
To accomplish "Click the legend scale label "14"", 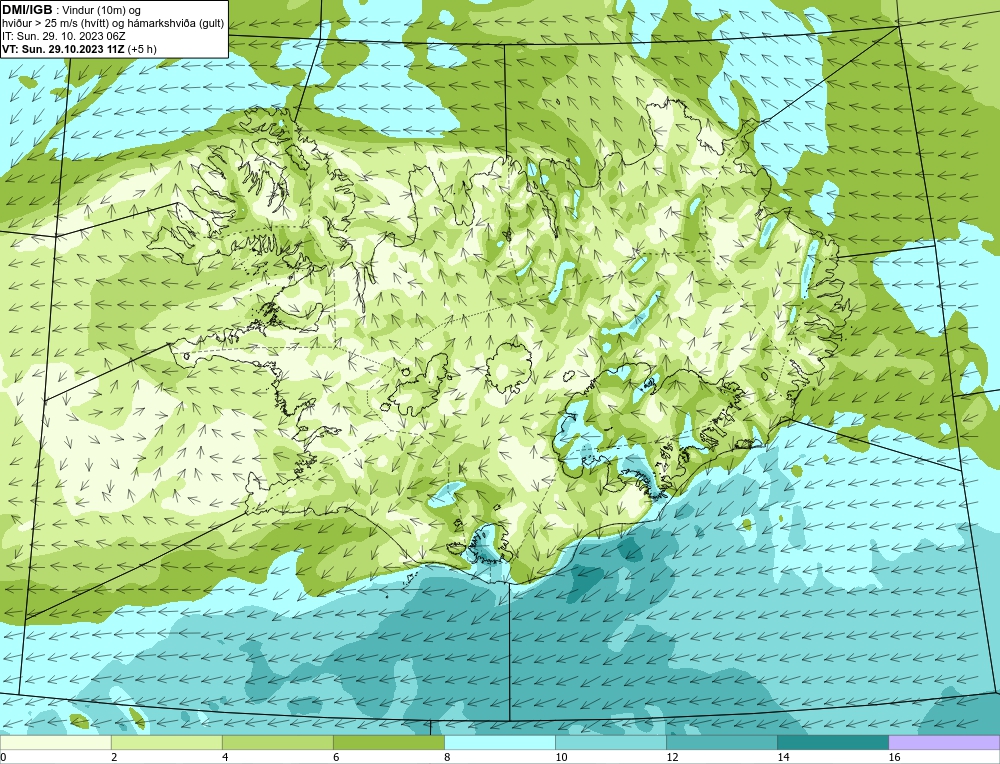I will click(783, 757).
